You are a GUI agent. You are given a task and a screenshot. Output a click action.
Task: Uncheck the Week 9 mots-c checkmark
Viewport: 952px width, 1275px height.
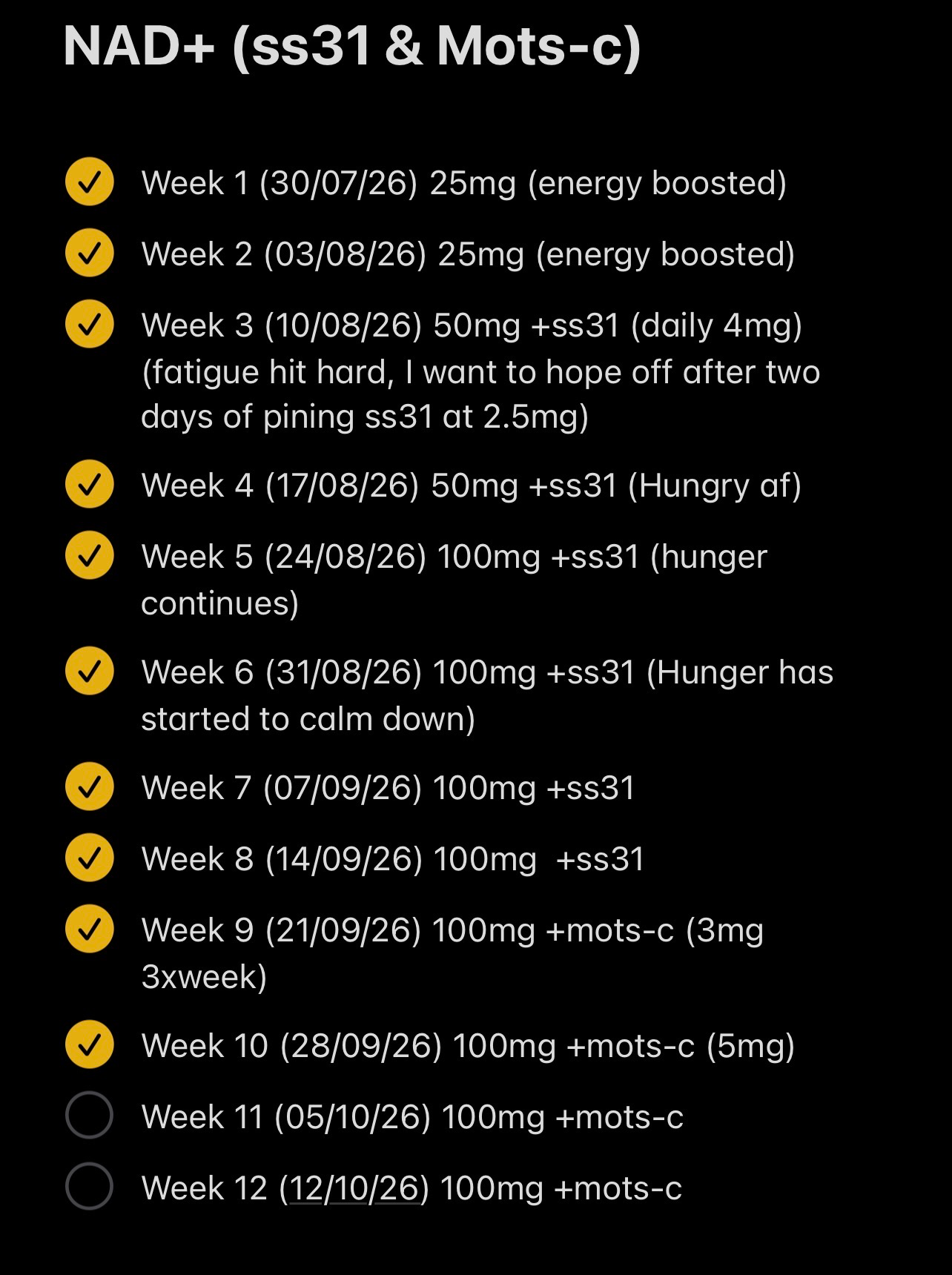[89, 929]
